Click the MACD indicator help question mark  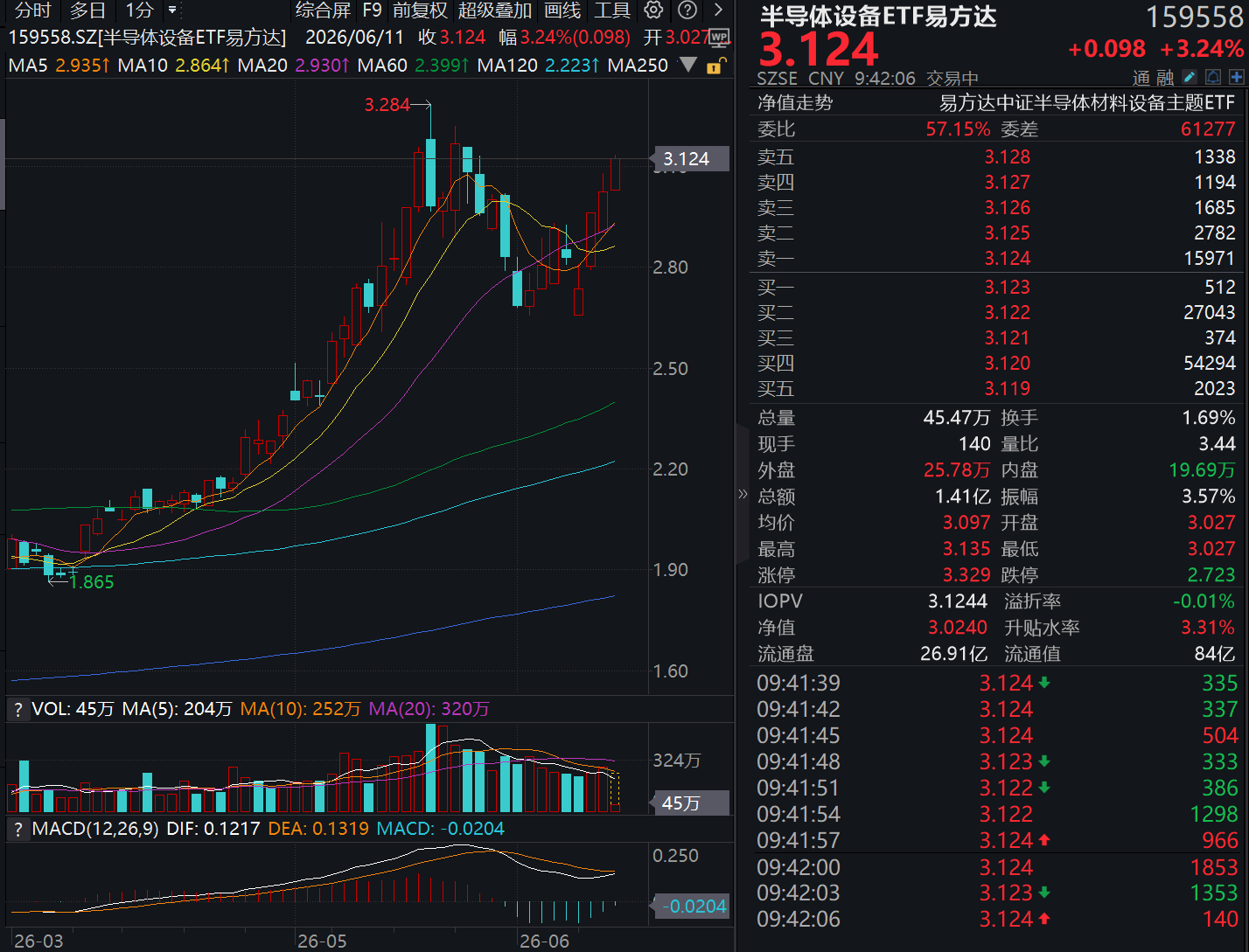click(17, 829)
